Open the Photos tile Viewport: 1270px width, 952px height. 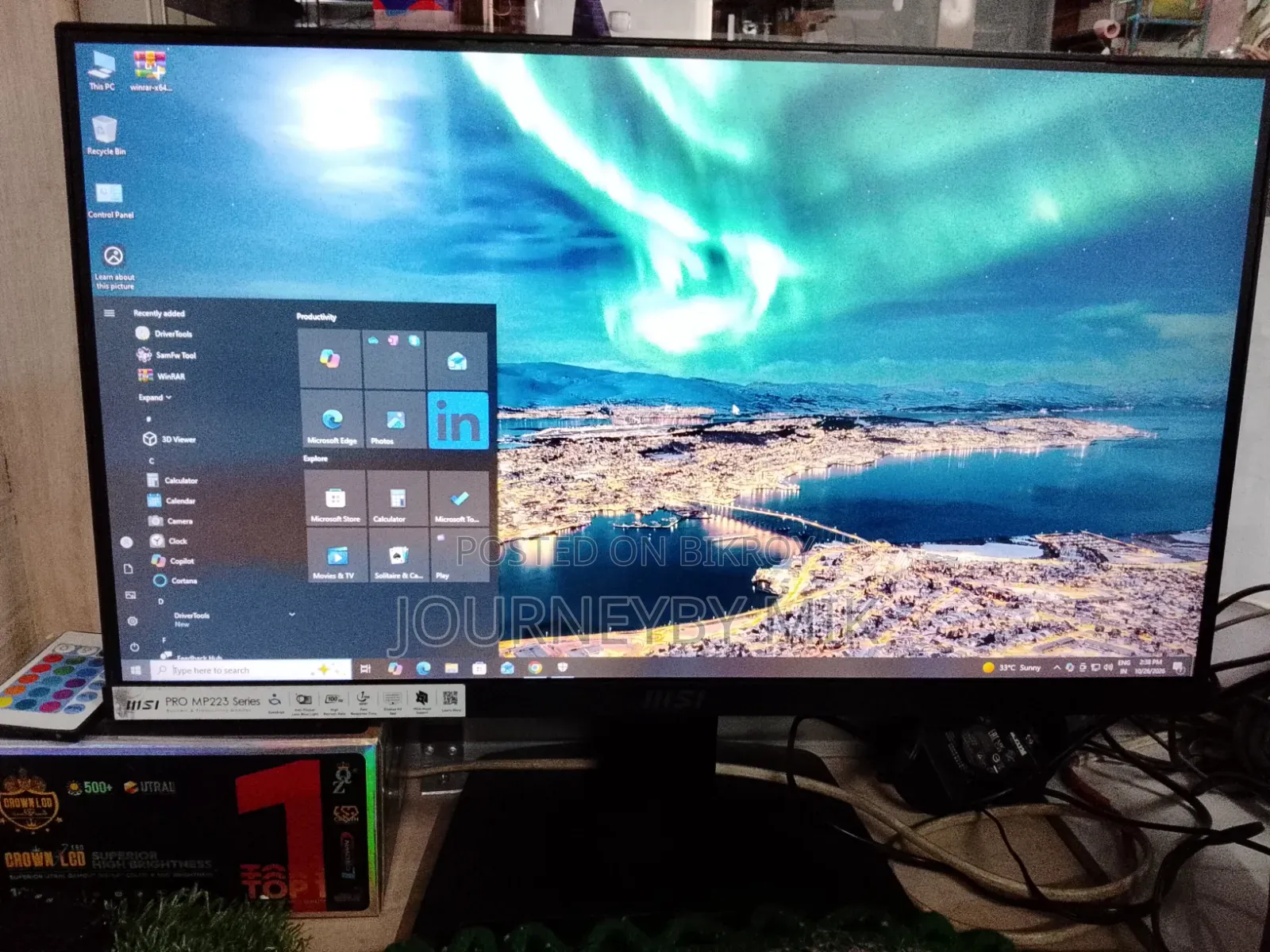pos(395,420)
